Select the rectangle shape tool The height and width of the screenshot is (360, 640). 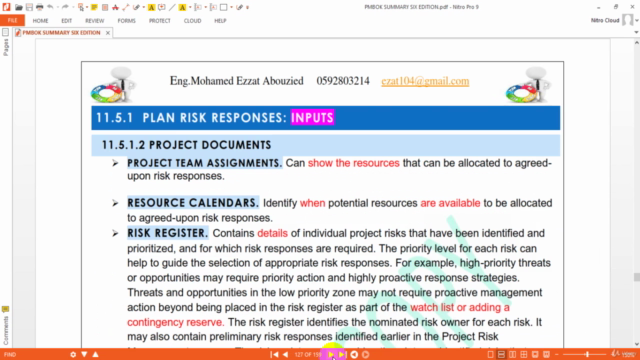pyautogui.click(x=224, y=7)
